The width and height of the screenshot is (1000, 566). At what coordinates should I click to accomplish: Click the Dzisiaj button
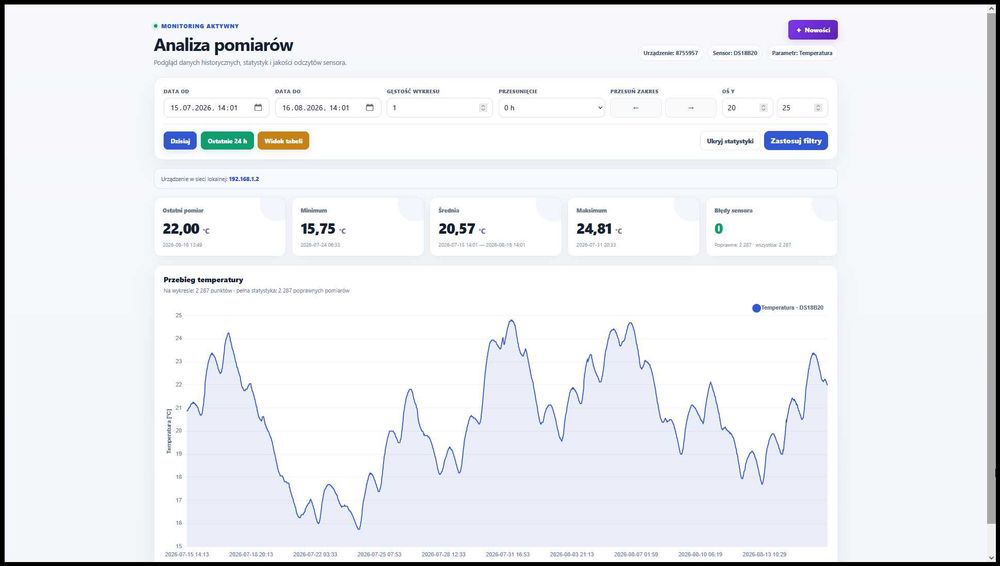tap(180, 141)
